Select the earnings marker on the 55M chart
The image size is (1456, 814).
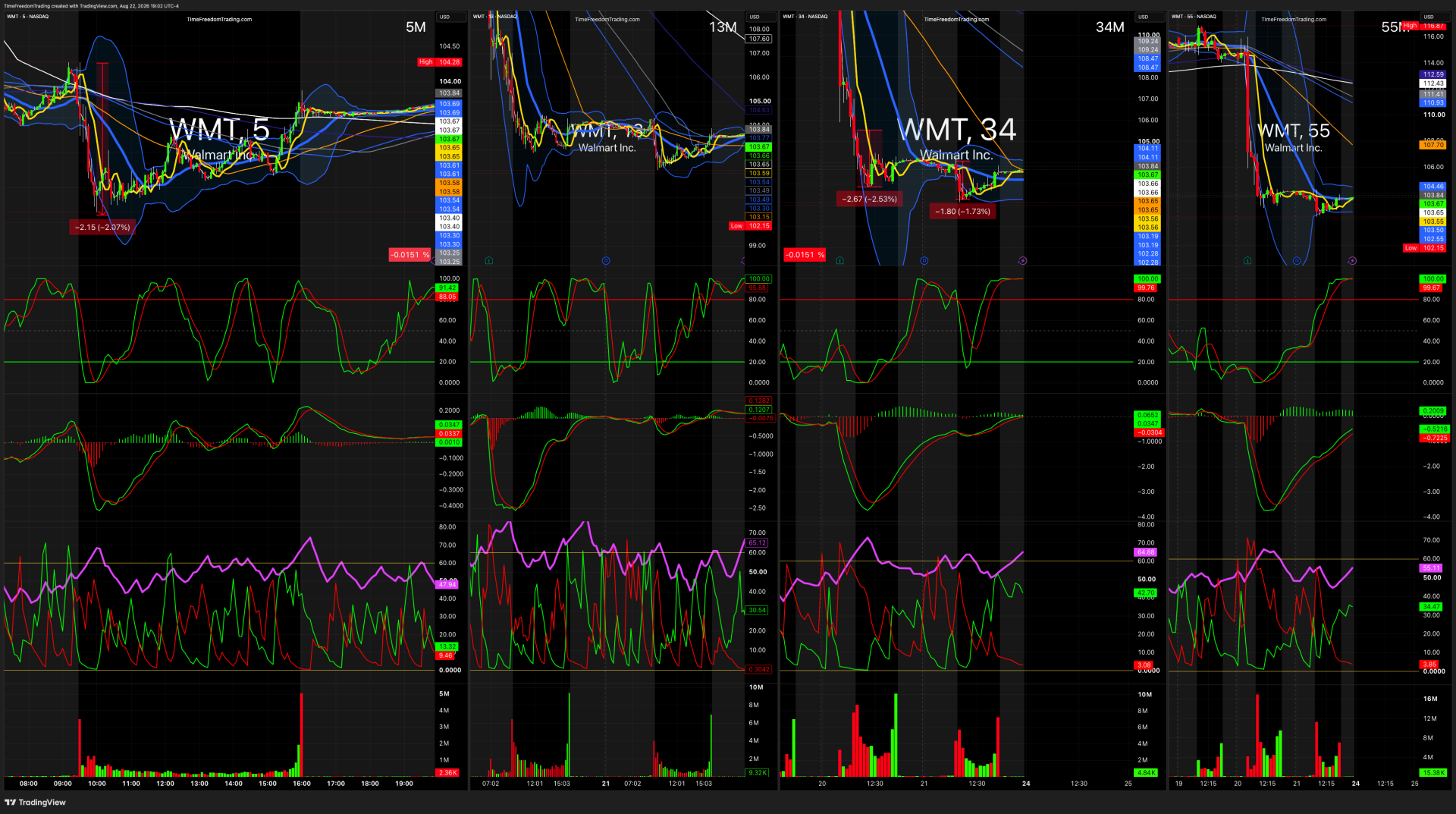click(1248, 261)
